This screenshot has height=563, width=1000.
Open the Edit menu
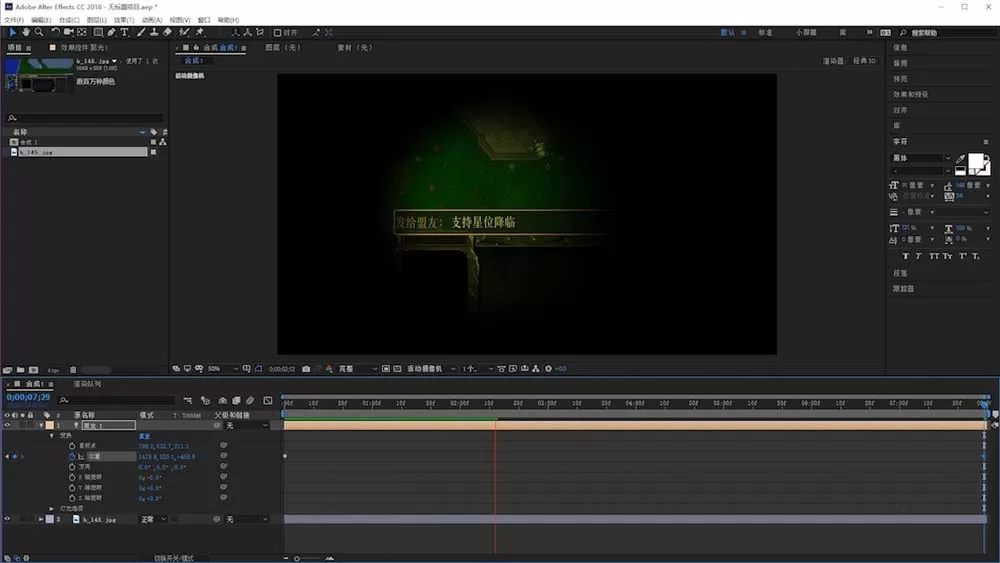tap(41, 20)
